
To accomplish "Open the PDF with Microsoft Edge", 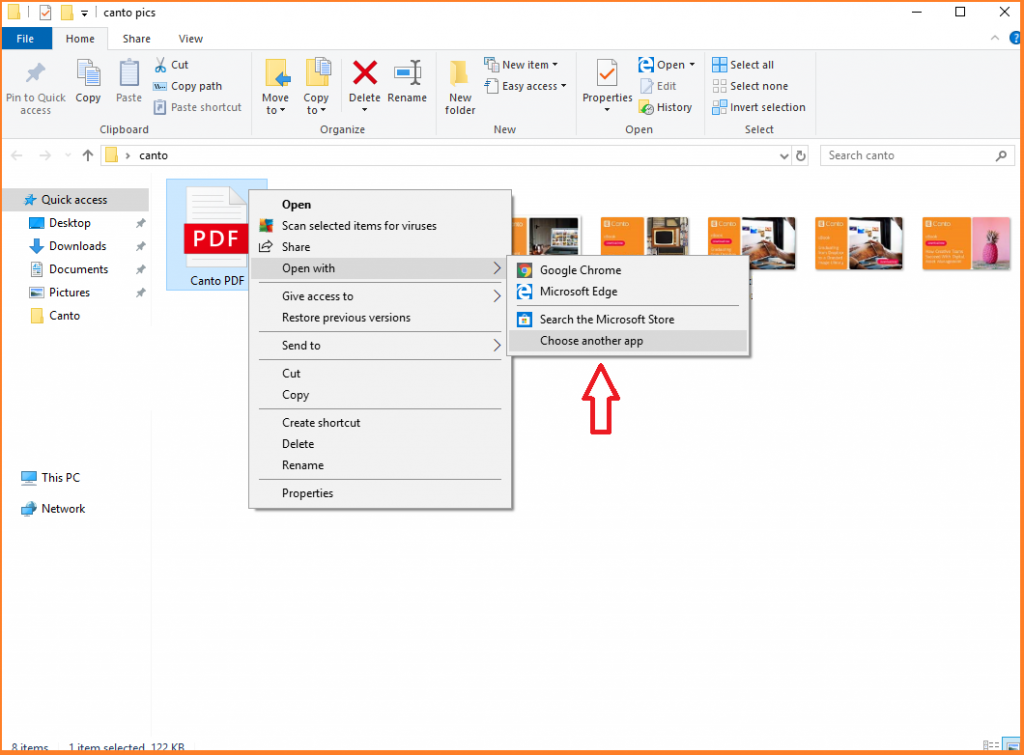I will pyautogui.click(x=582, y=292).
